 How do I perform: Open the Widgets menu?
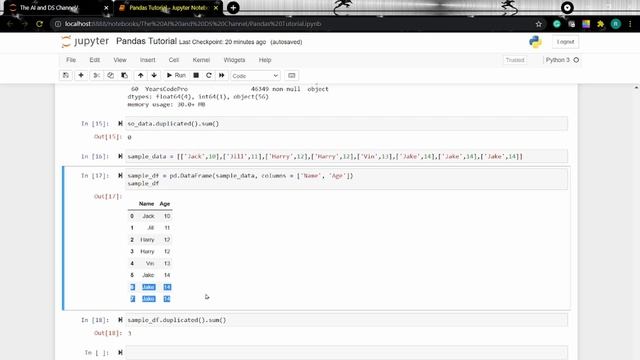pos(234,60)
